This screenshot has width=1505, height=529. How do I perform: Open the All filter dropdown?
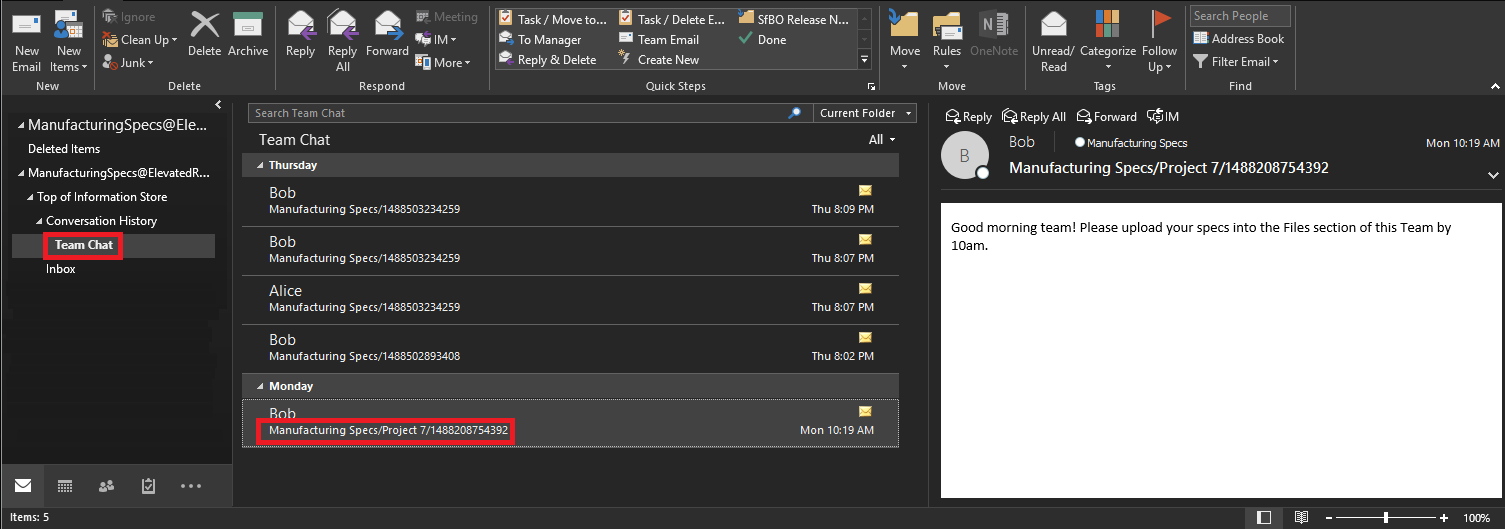882,140
